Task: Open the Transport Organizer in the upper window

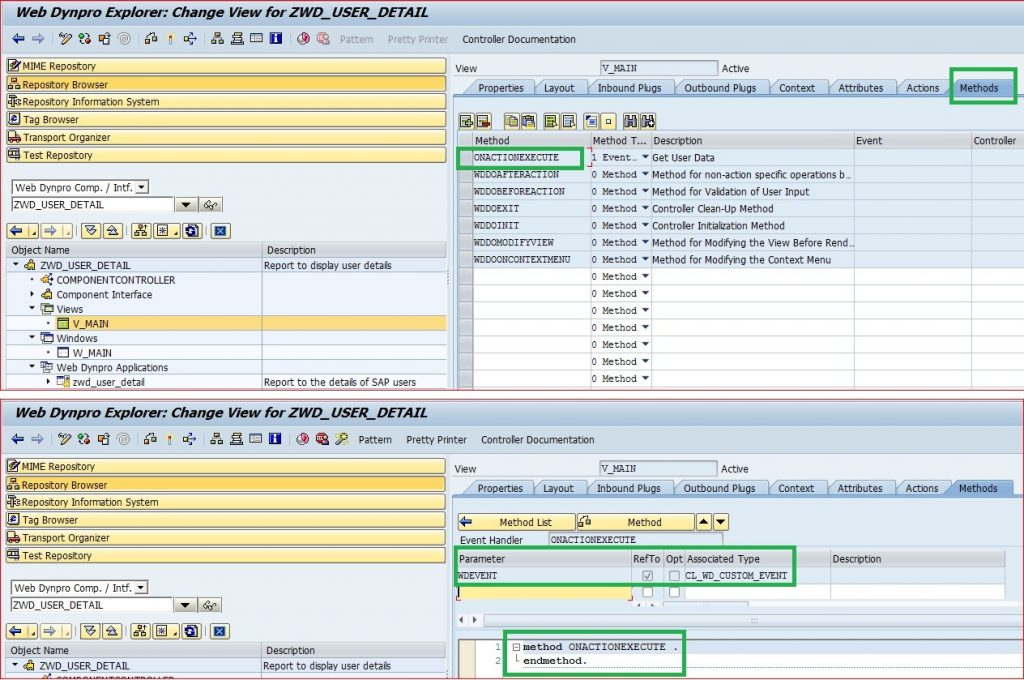Action: [226, 137]
